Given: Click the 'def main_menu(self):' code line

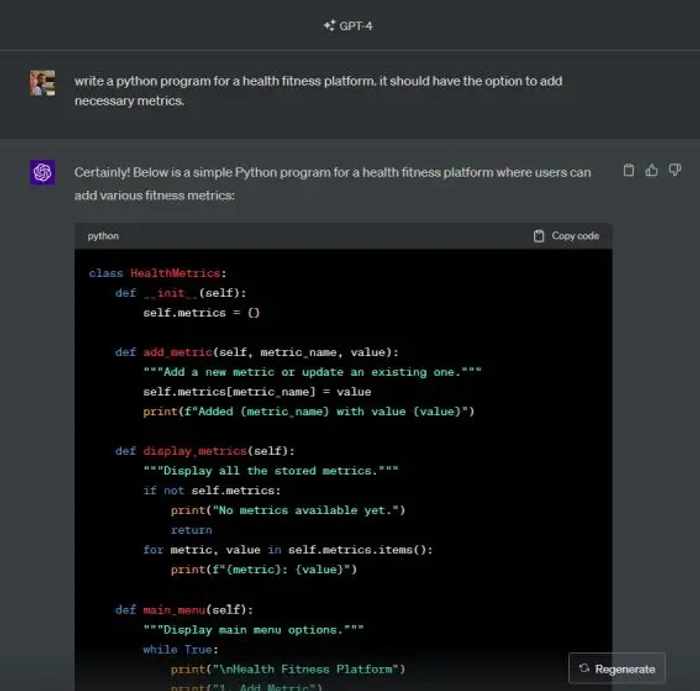Looking at the screenshot, I should tap(184, 610).
